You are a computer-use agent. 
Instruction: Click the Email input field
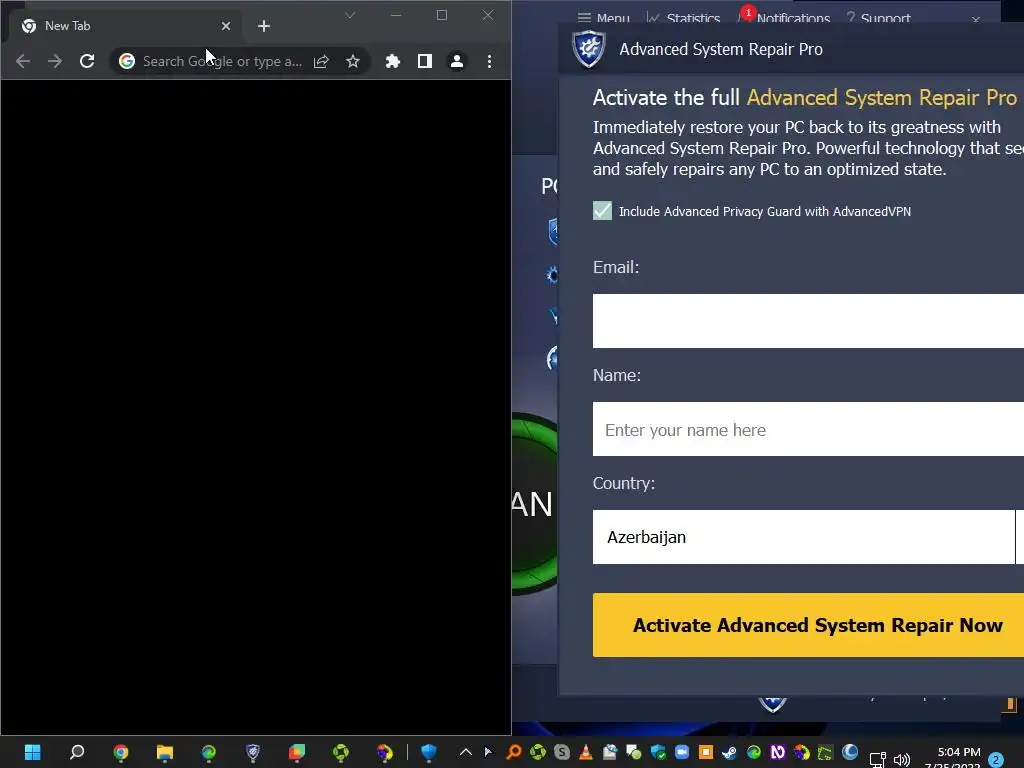tap(808, 321)
